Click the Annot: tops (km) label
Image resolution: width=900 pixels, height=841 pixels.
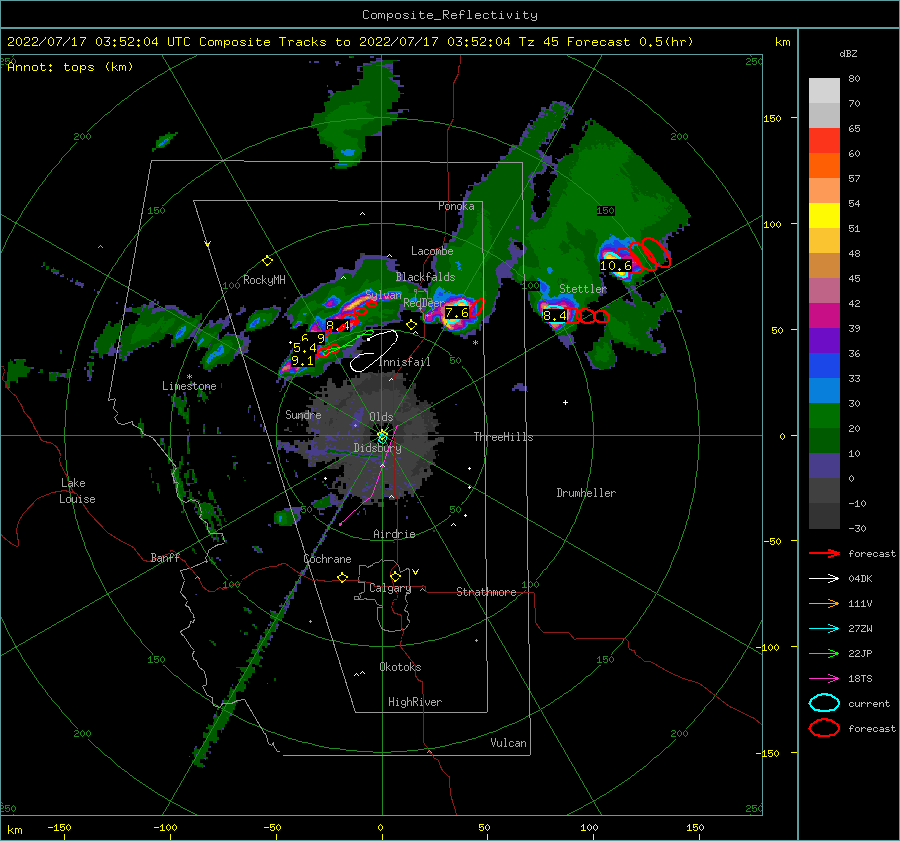(x=70, y=67)
